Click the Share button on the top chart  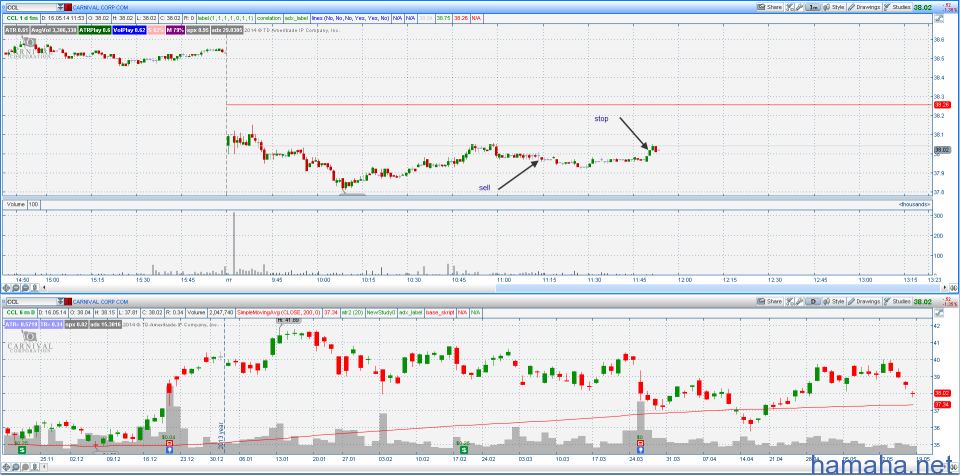tap(770, 7)
